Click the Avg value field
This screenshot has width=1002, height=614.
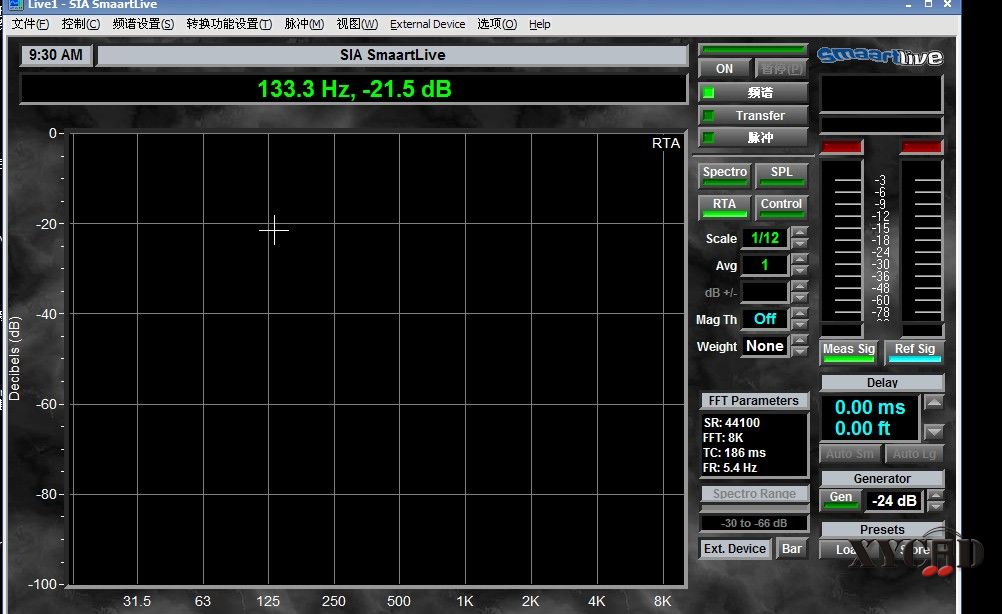(765, 265)
